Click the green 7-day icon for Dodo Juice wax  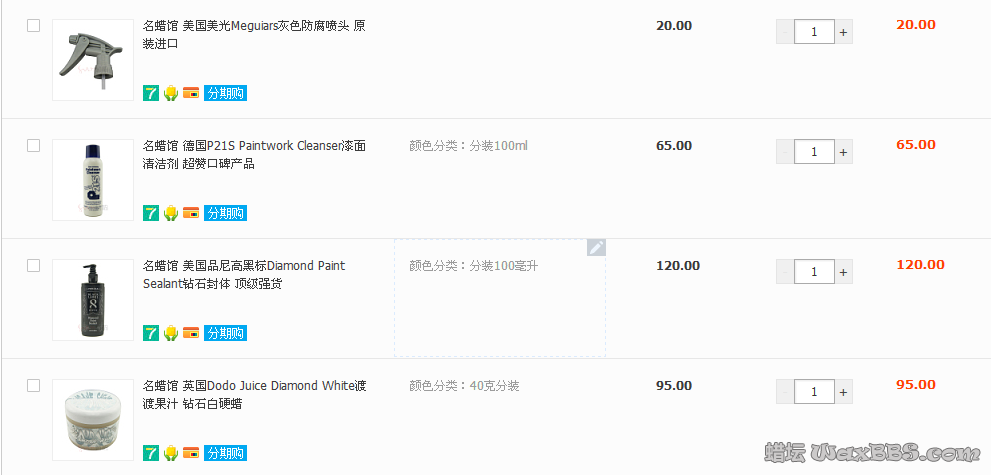click(x=151, y=453)
